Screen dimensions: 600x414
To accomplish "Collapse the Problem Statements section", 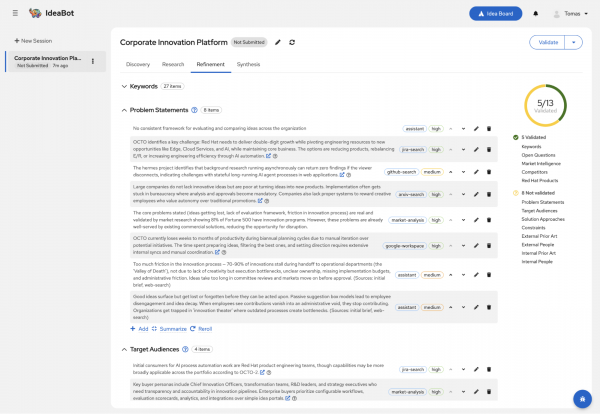I will (x=124, y=110).
